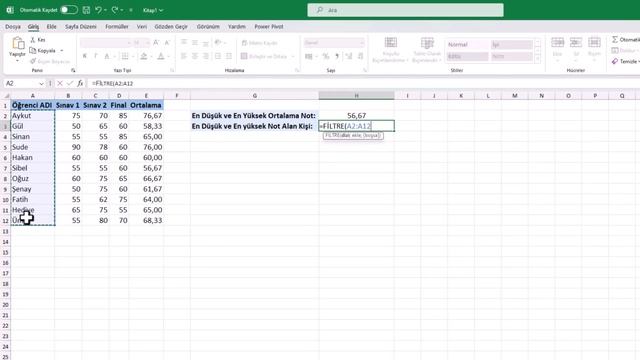Click the Select All corner triangle
Screen dimensions: 640x360
[x=6, y=96]
